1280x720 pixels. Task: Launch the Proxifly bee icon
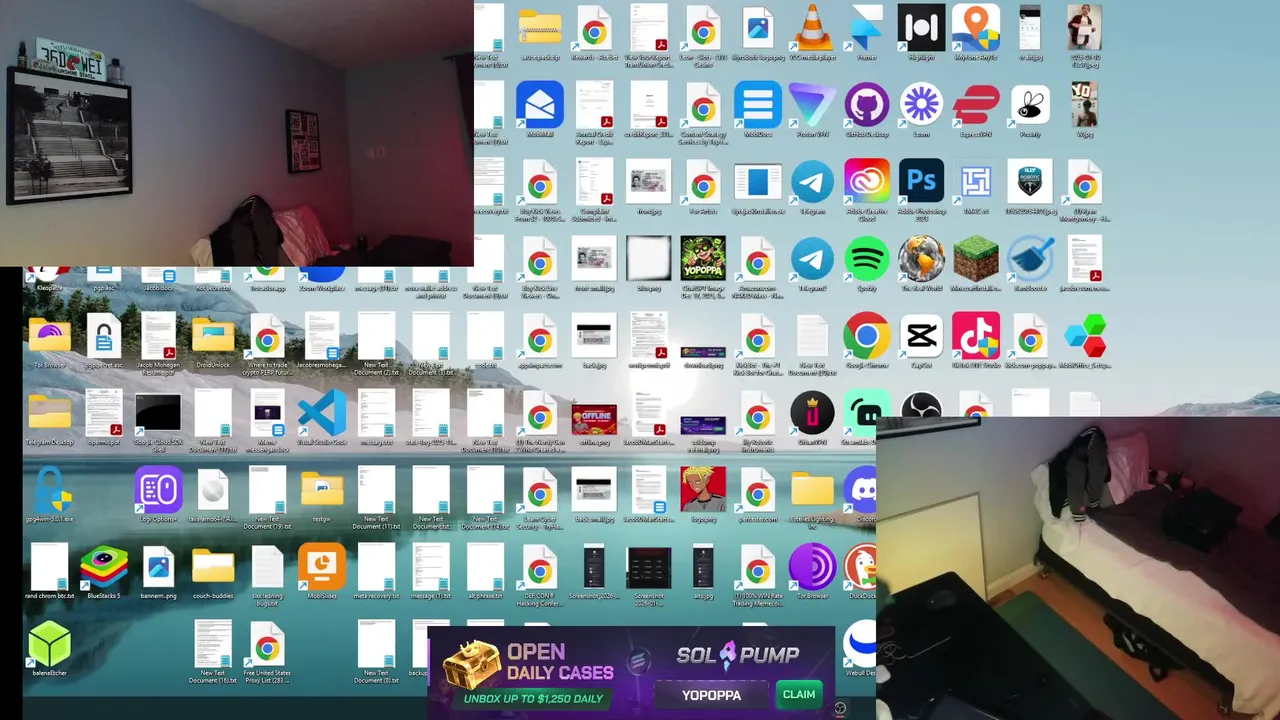tap(1030, 105)
